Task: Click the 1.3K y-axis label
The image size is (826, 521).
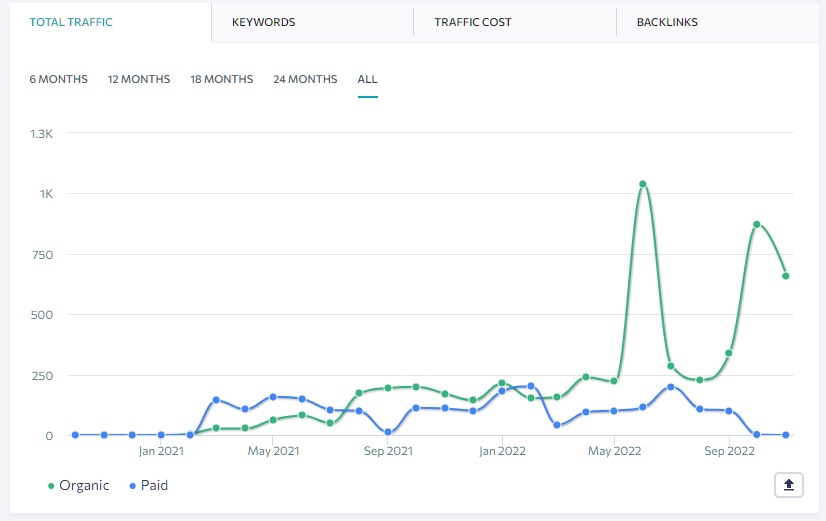Action: coord(42,134)
